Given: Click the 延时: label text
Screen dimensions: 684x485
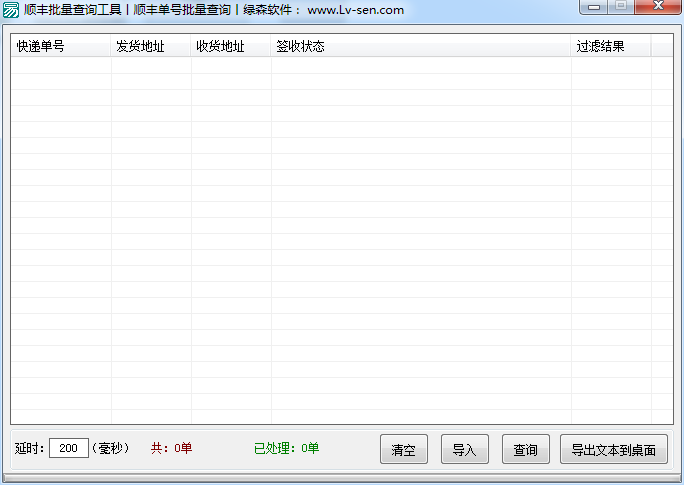Looking at the screenshot, I should coord(30,448).
